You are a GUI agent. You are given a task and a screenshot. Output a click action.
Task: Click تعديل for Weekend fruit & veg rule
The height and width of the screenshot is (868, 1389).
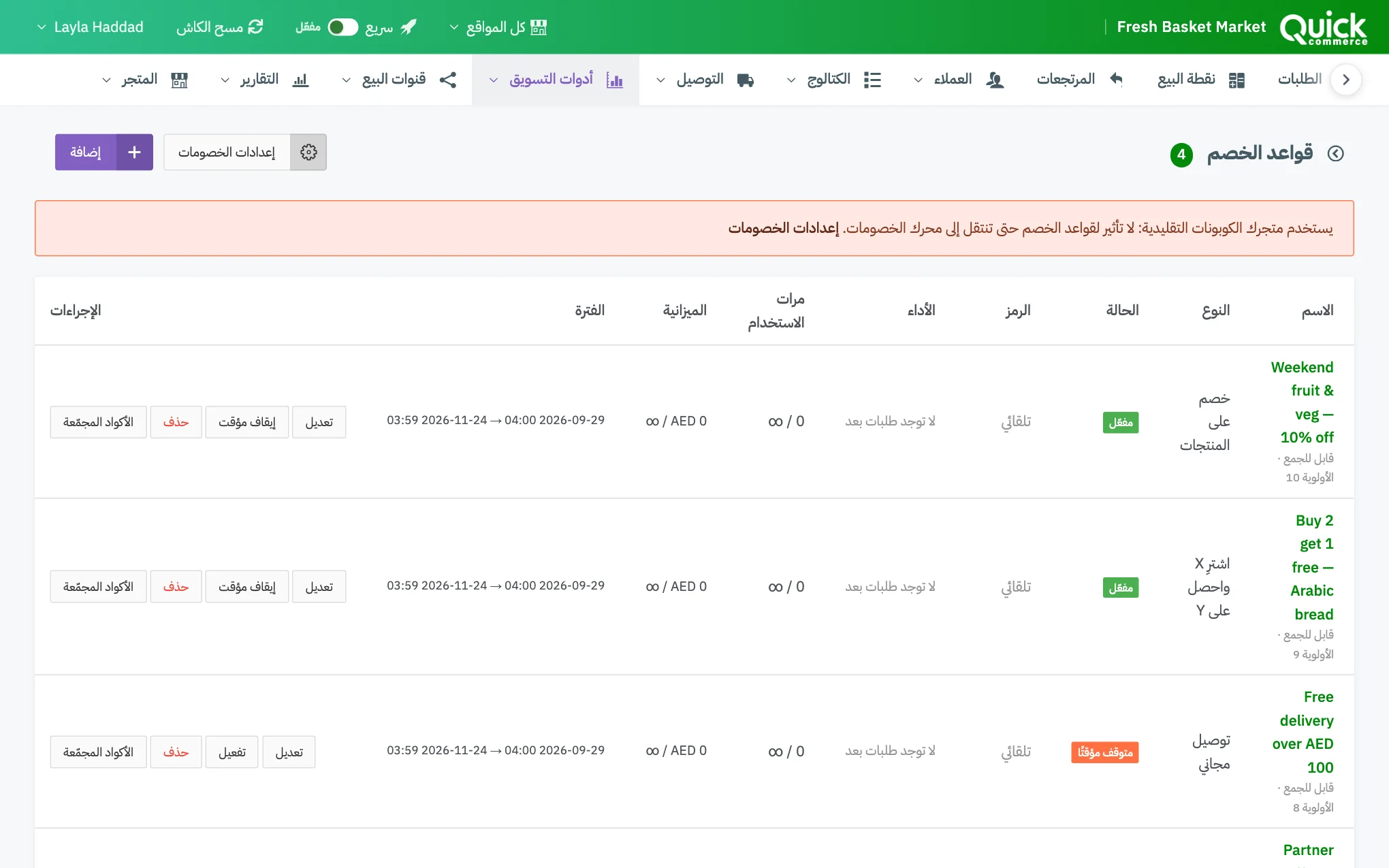point(319,422)
